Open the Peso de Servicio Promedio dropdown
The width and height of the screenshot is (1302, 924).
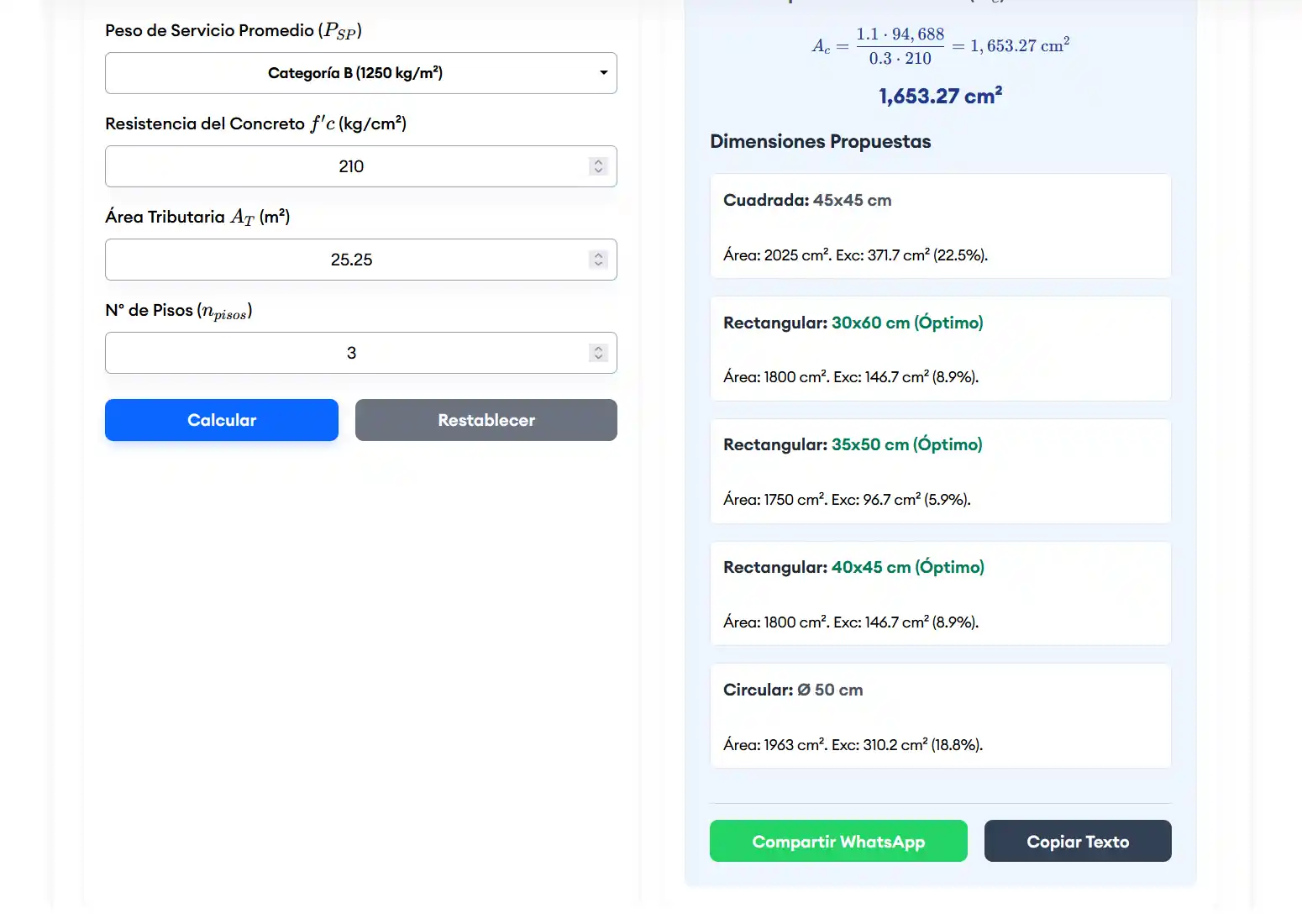click(360, 73)
